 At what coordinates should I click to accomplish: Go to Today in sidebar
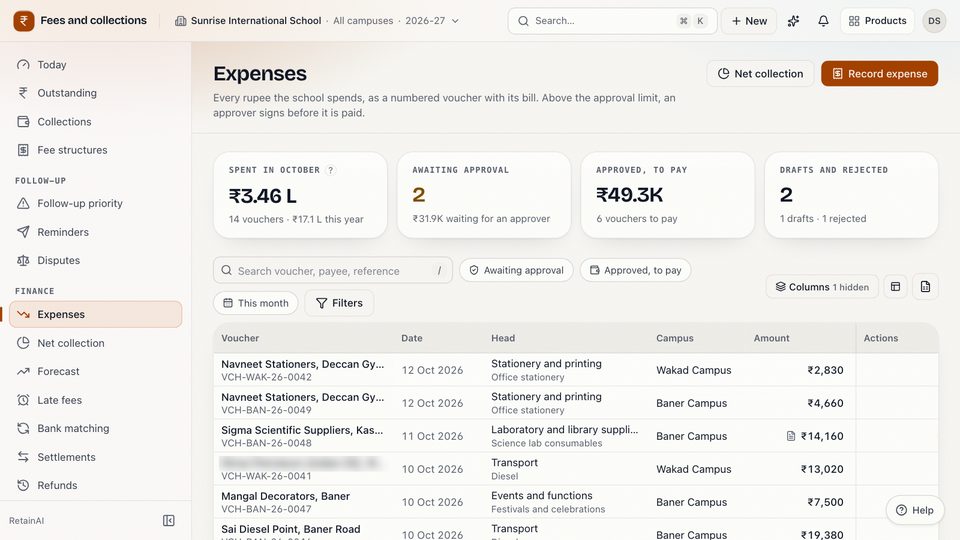[96, 65]
